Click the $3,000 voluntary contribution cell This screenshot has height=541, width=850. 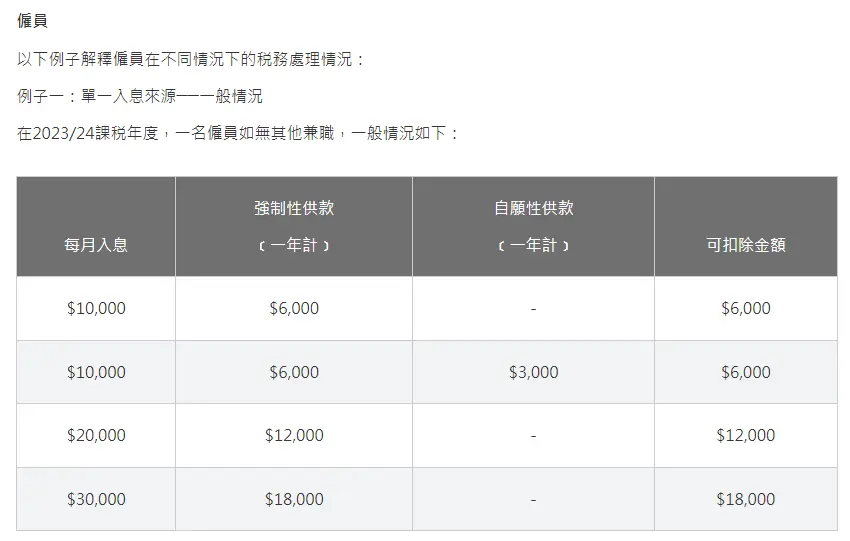coord(533,372)
